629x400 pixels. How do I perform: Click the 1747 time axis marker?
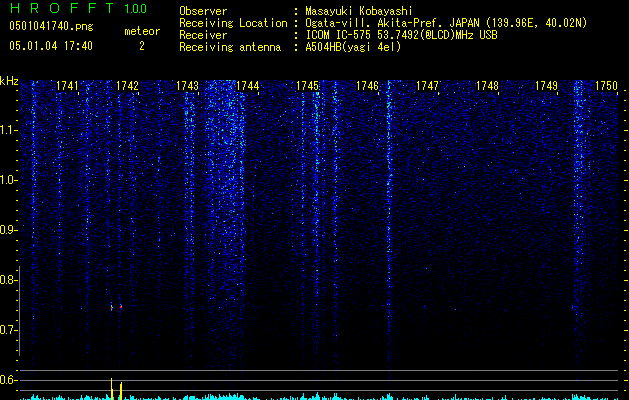[427, 86]
